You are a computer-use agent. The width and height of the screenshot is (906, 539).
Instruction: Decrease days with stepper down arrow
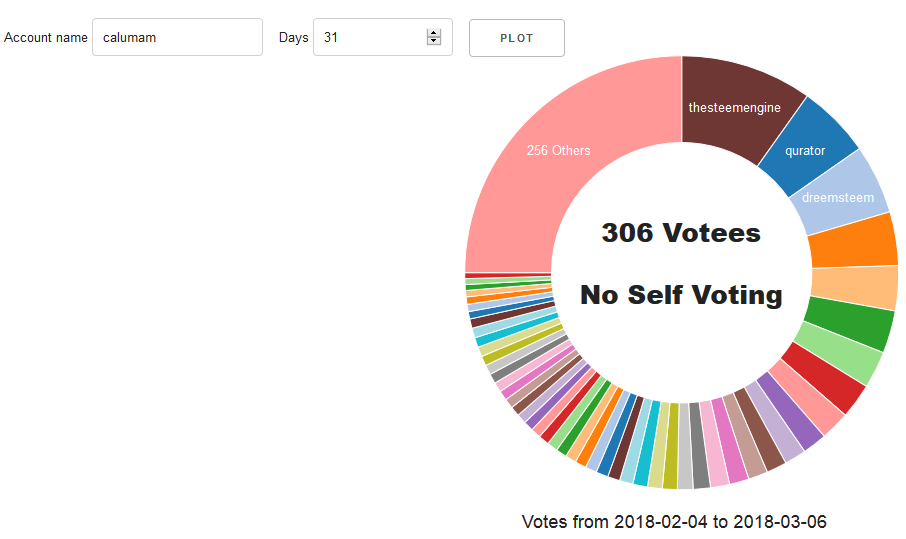[x=434, y=42]
